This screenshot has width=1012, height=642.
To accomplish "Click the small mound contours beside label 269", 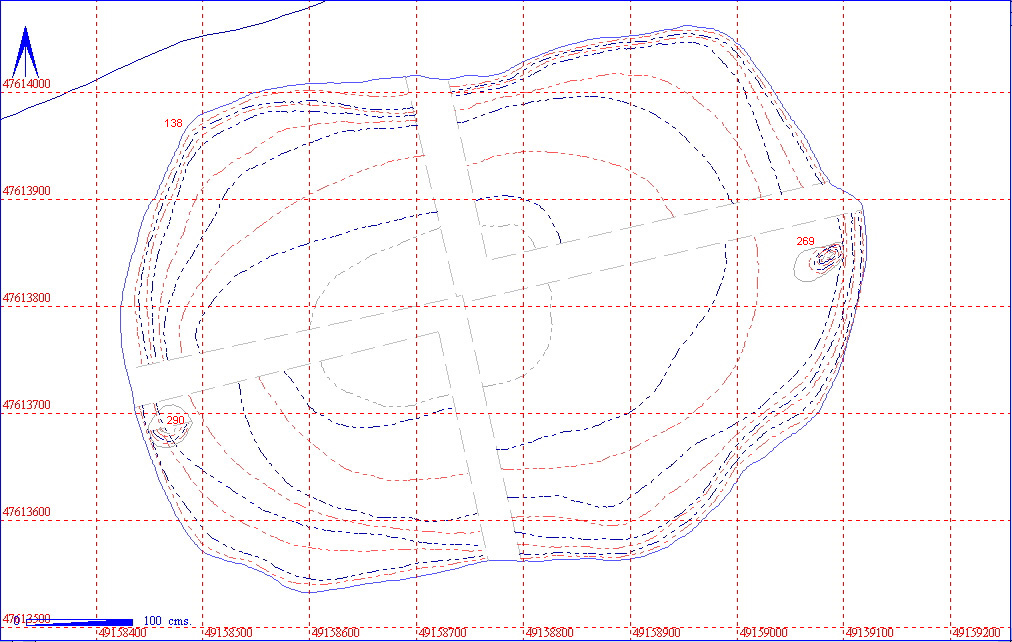I will [819, 261].
